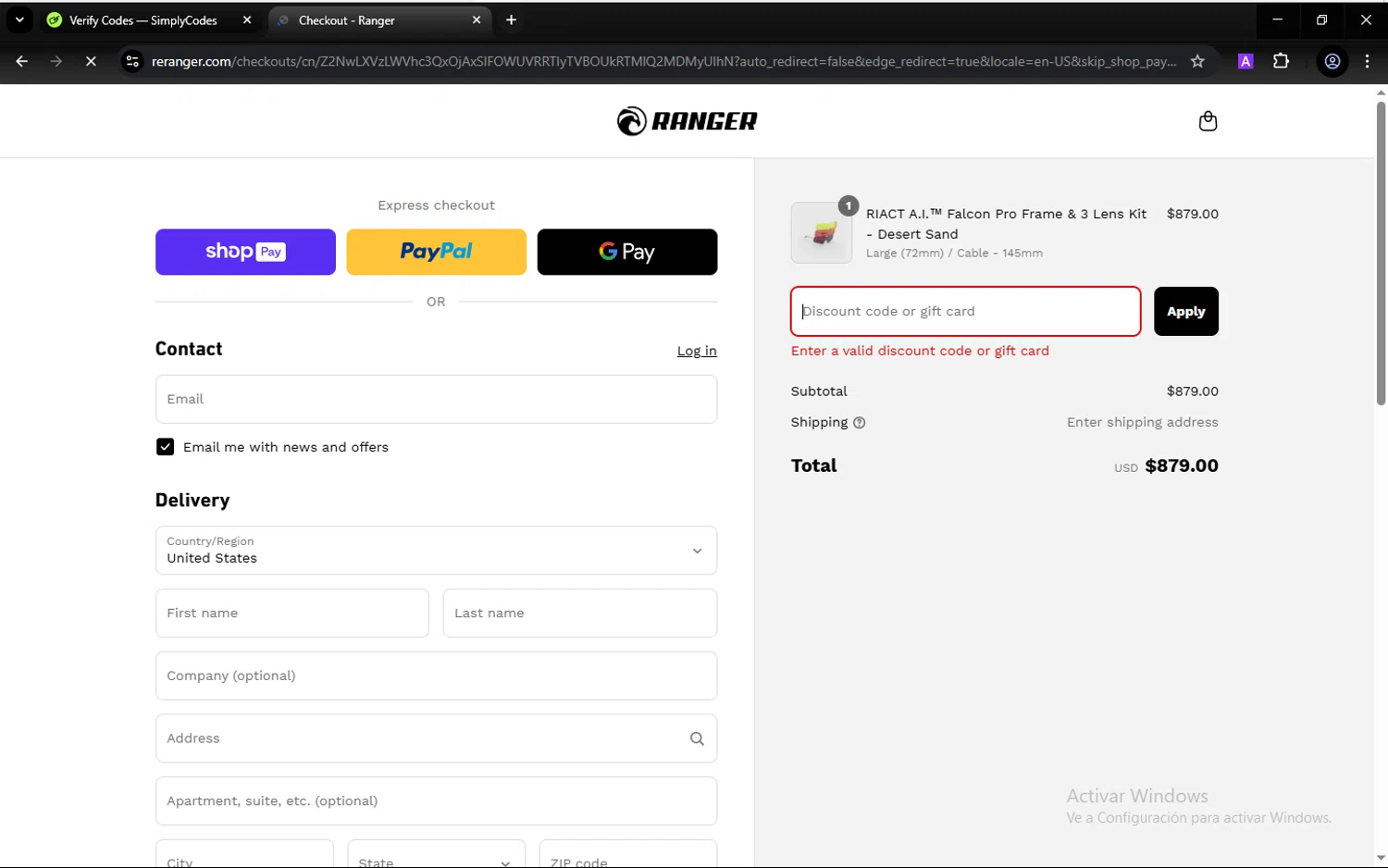Screen dimensions: 1388x868
Task: Stop loading the page
Action: click(91, 61)
